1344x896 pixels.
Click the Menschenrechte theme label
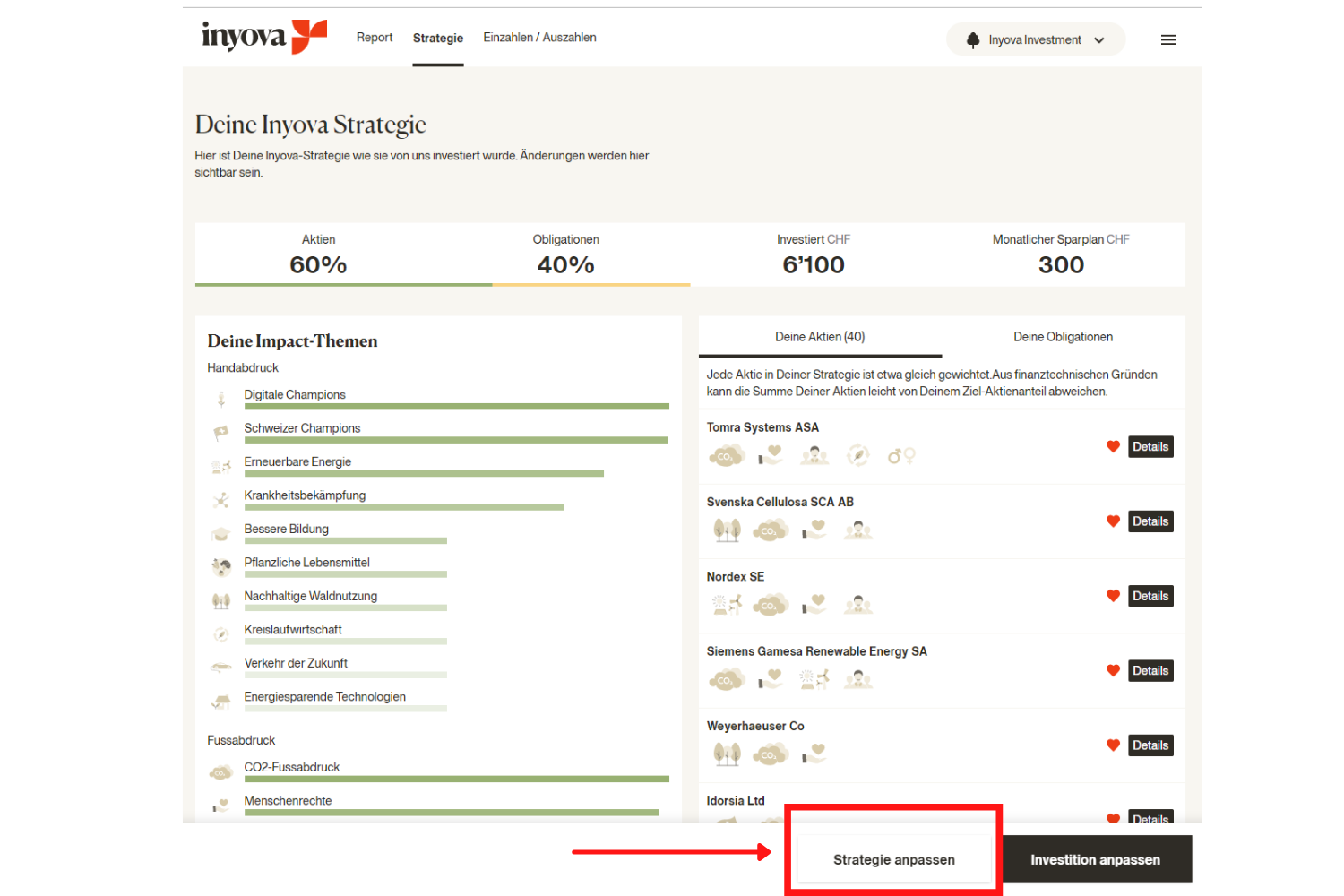point(289,801)
